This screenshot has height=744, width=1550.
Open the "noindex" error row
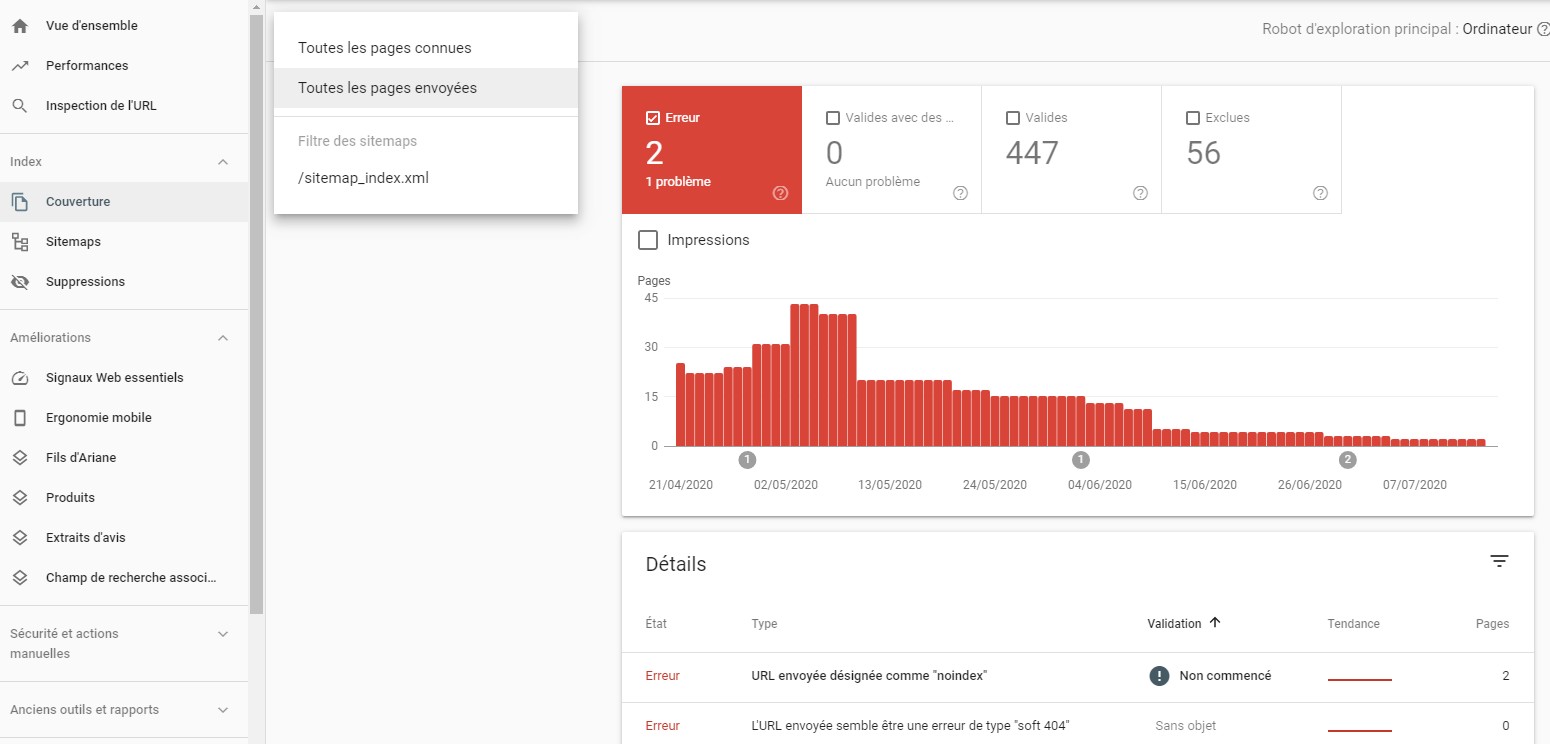pos(869,676)
